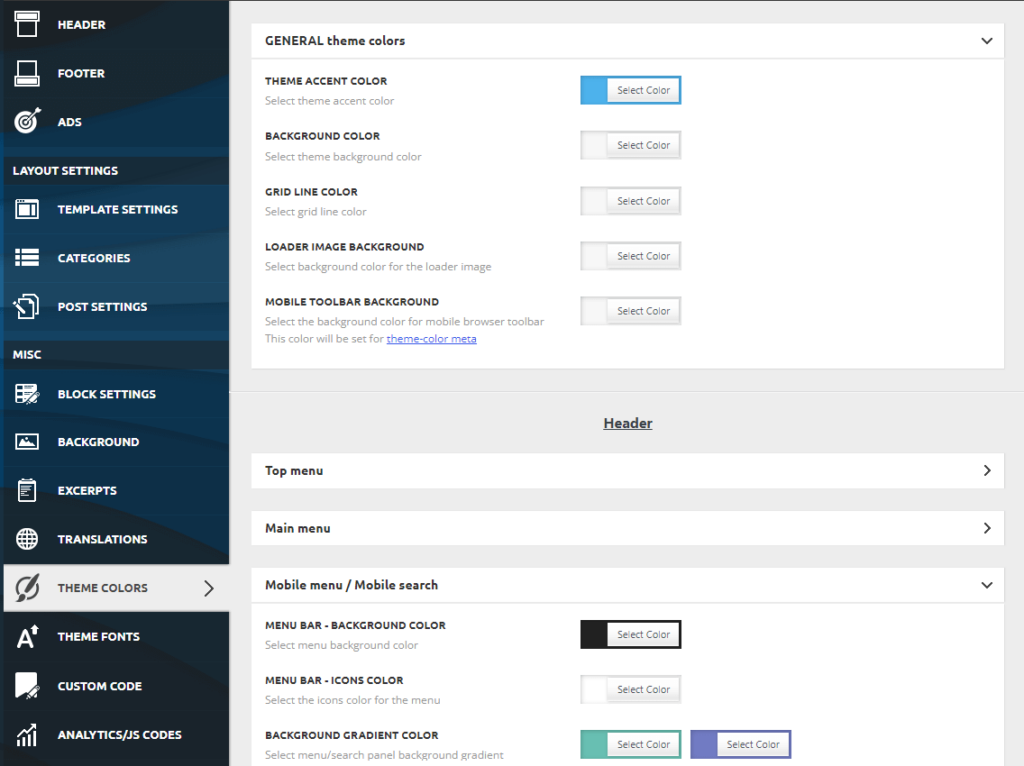This screenshot has width=1024, height=766.
Task: Click the blue Theme Accent color swatch
Action: coord(594,90)
